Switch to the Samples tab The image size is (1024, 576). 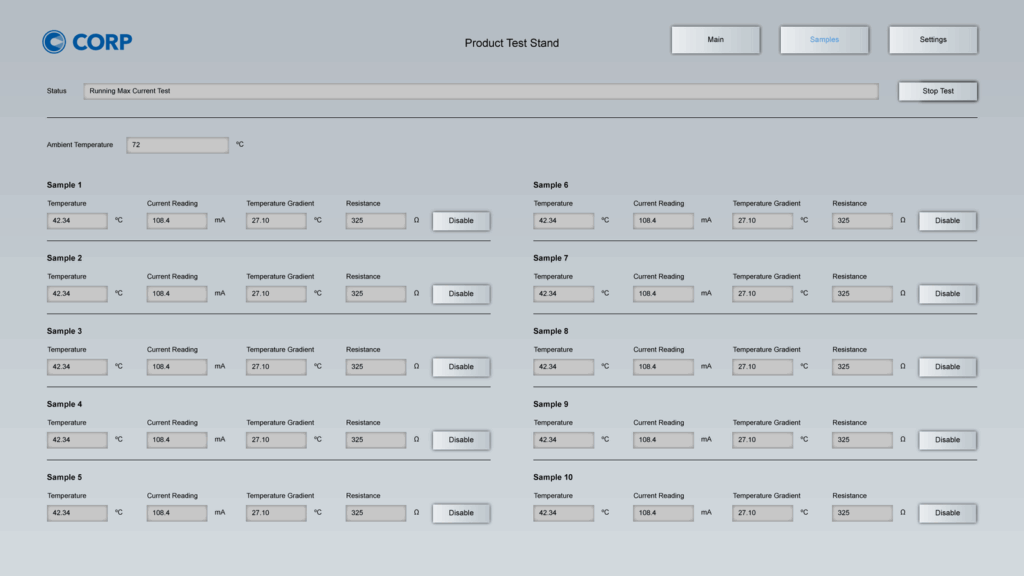pos(824,40)
